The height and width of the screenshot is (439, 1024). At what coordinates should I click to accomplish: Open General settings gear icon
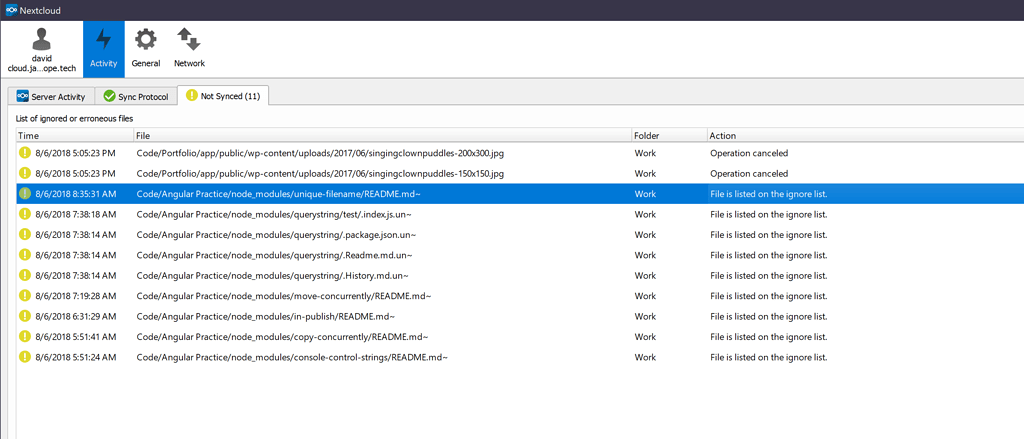[146, 39]
